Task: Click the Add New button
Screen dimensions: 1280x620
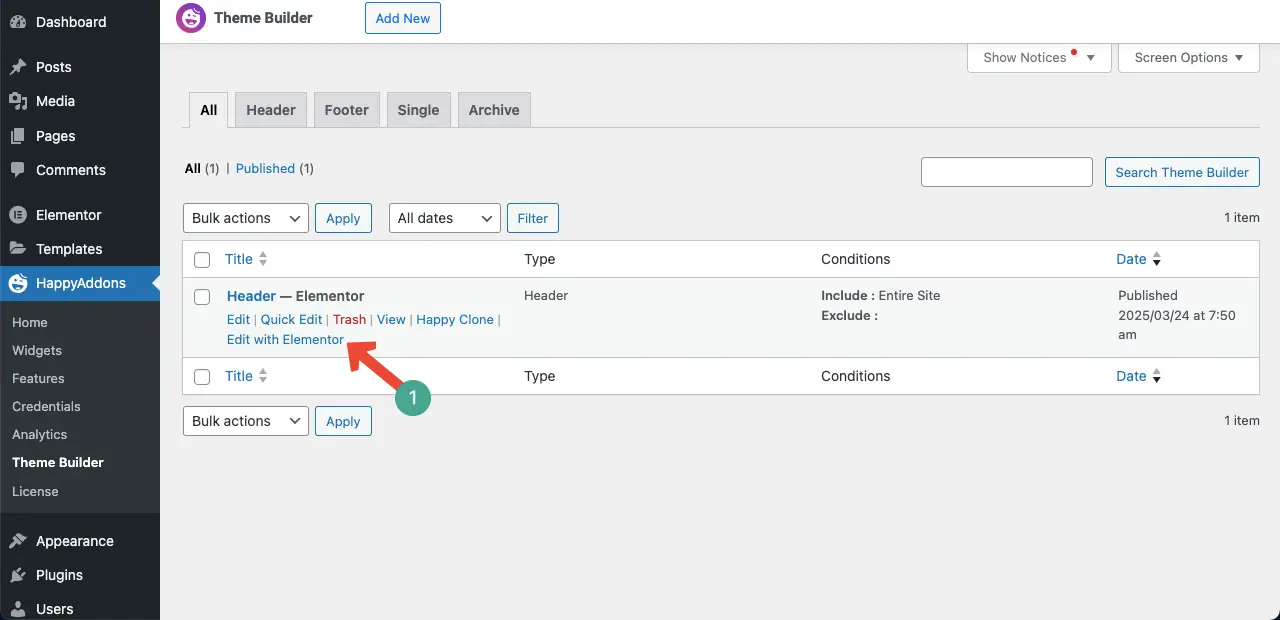Action: pos(403,18)
